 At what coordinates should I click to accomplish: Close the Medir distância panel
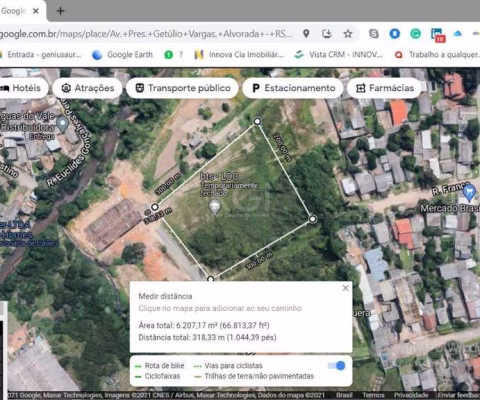[x=346, y=288]
